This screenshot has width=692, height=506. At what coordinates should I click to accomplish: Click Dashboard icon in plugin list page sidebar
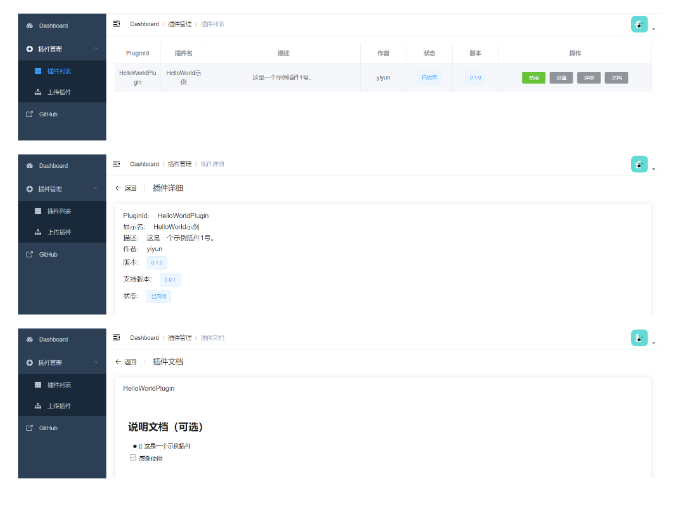[x=30, y=26]
